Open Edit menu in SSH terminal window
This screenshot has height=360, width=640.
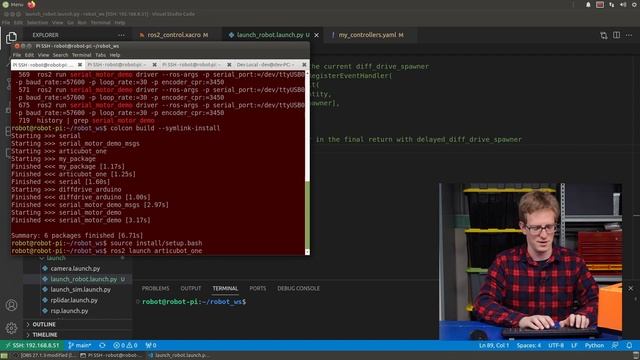coord(29,55)
